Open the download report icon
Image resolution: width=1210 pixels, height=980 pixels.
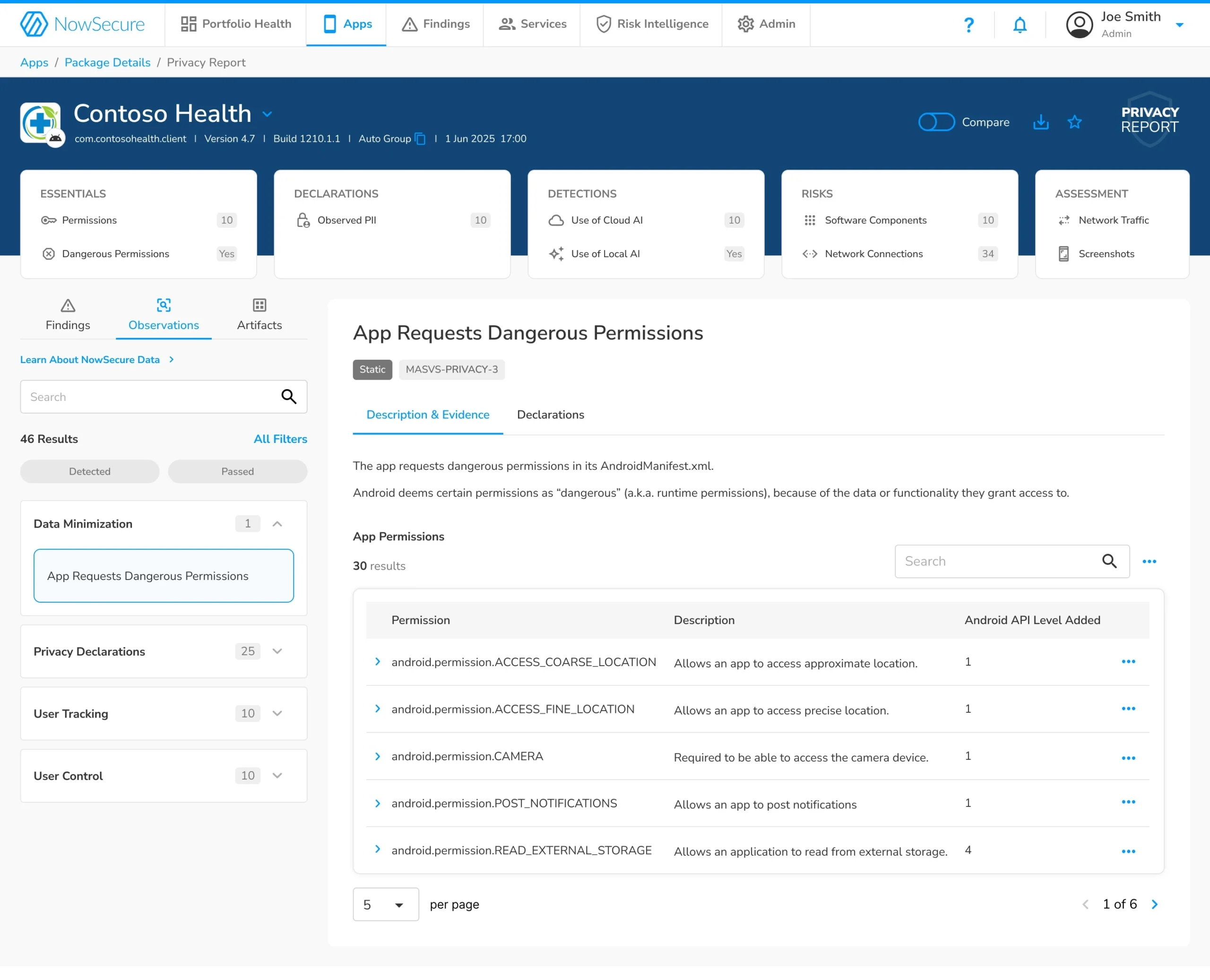(x=1041, y=122)
